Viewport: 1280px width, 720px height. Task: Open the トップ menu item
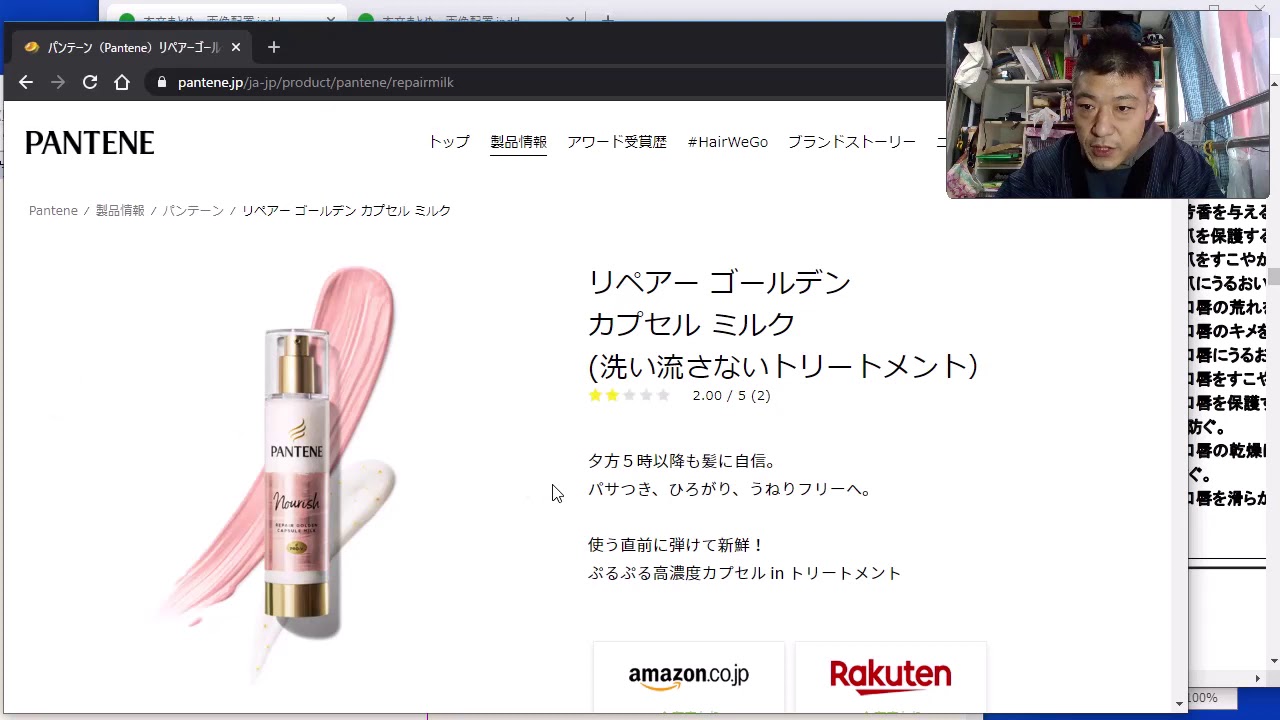(x=449, y=142)
